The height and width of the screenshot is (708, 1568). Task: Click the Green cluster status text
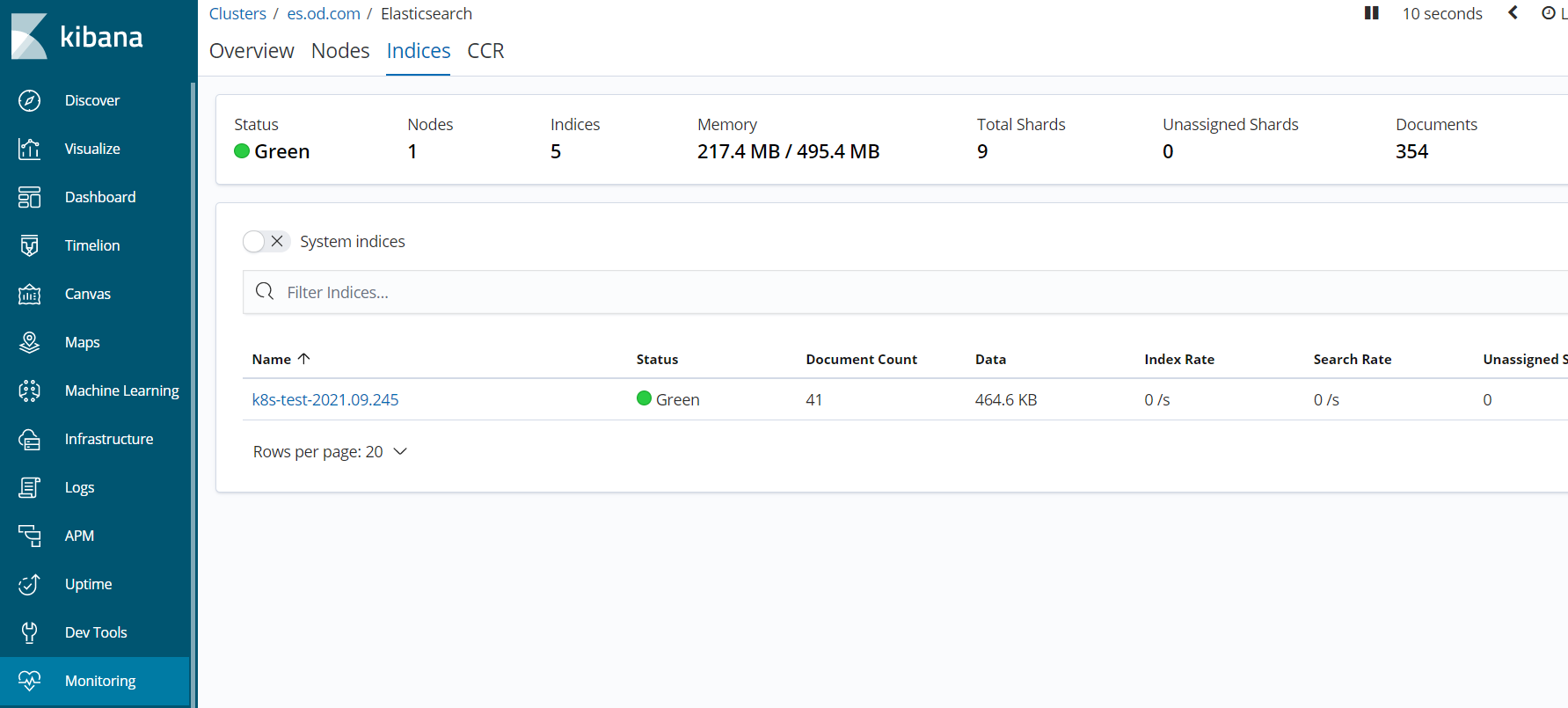pos(281,151)
